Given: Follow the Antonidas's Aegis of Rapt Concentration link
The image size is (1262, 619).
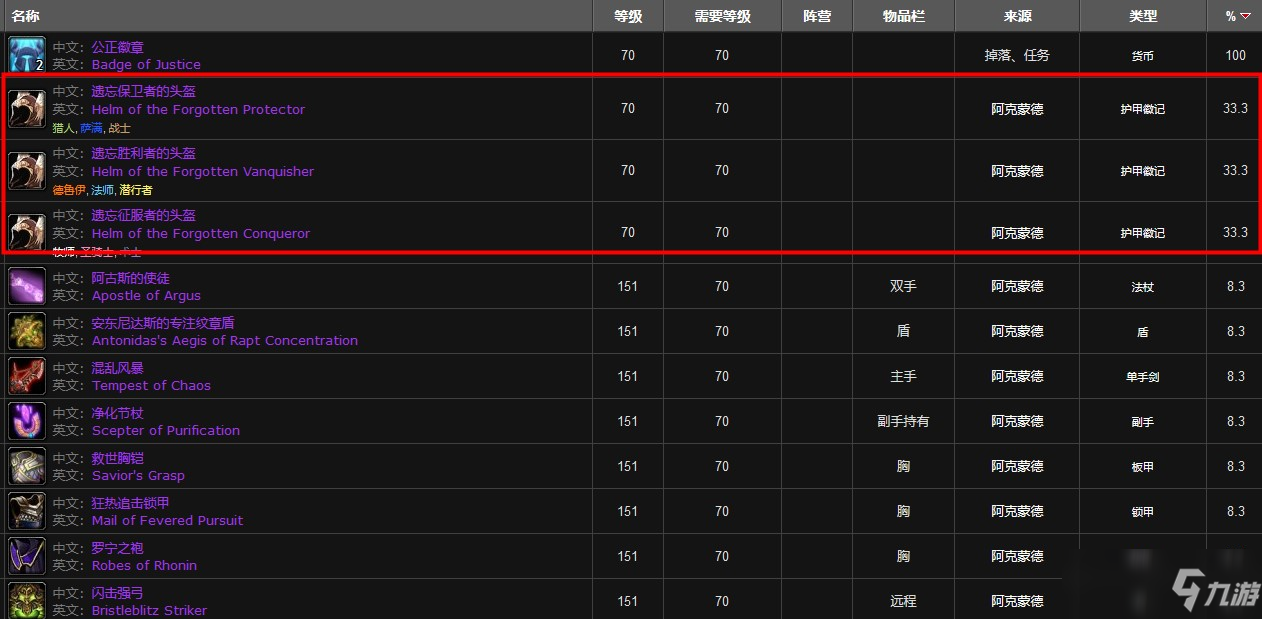Looking at the screenshot, I should (x=225, y=340).
